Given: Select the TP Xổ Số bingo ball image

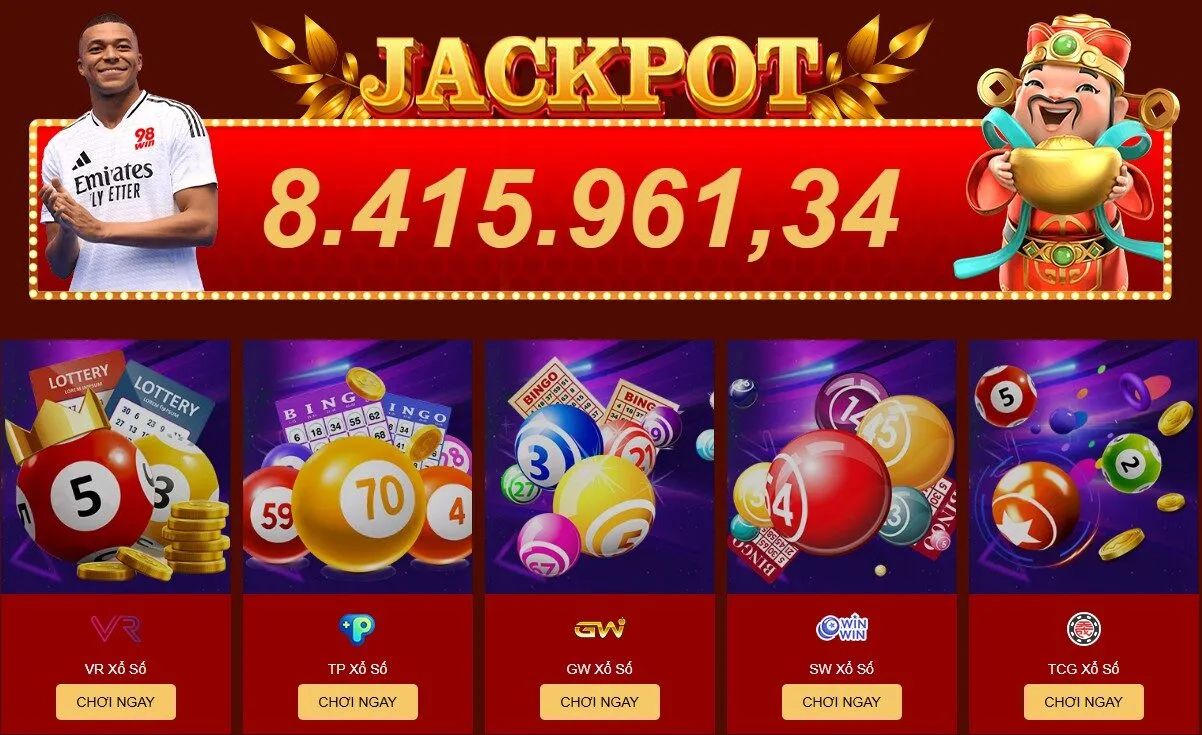Looking at the screenshot, I should click(358, 467).
